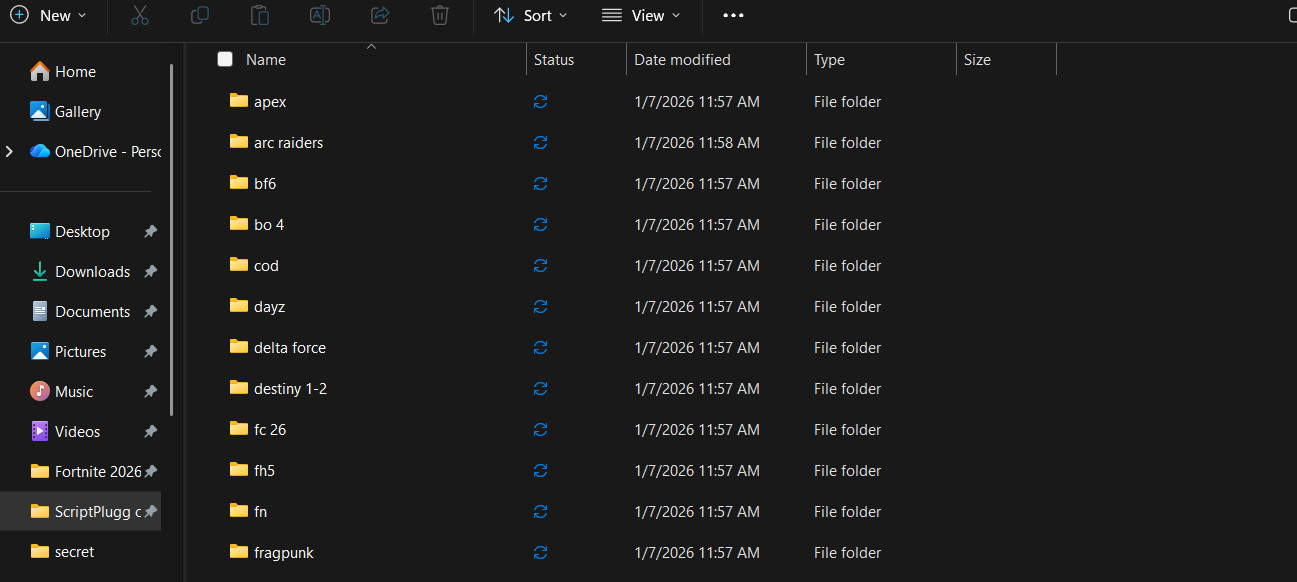
Task: Open the See more three-dots menu
Action: 733,15
